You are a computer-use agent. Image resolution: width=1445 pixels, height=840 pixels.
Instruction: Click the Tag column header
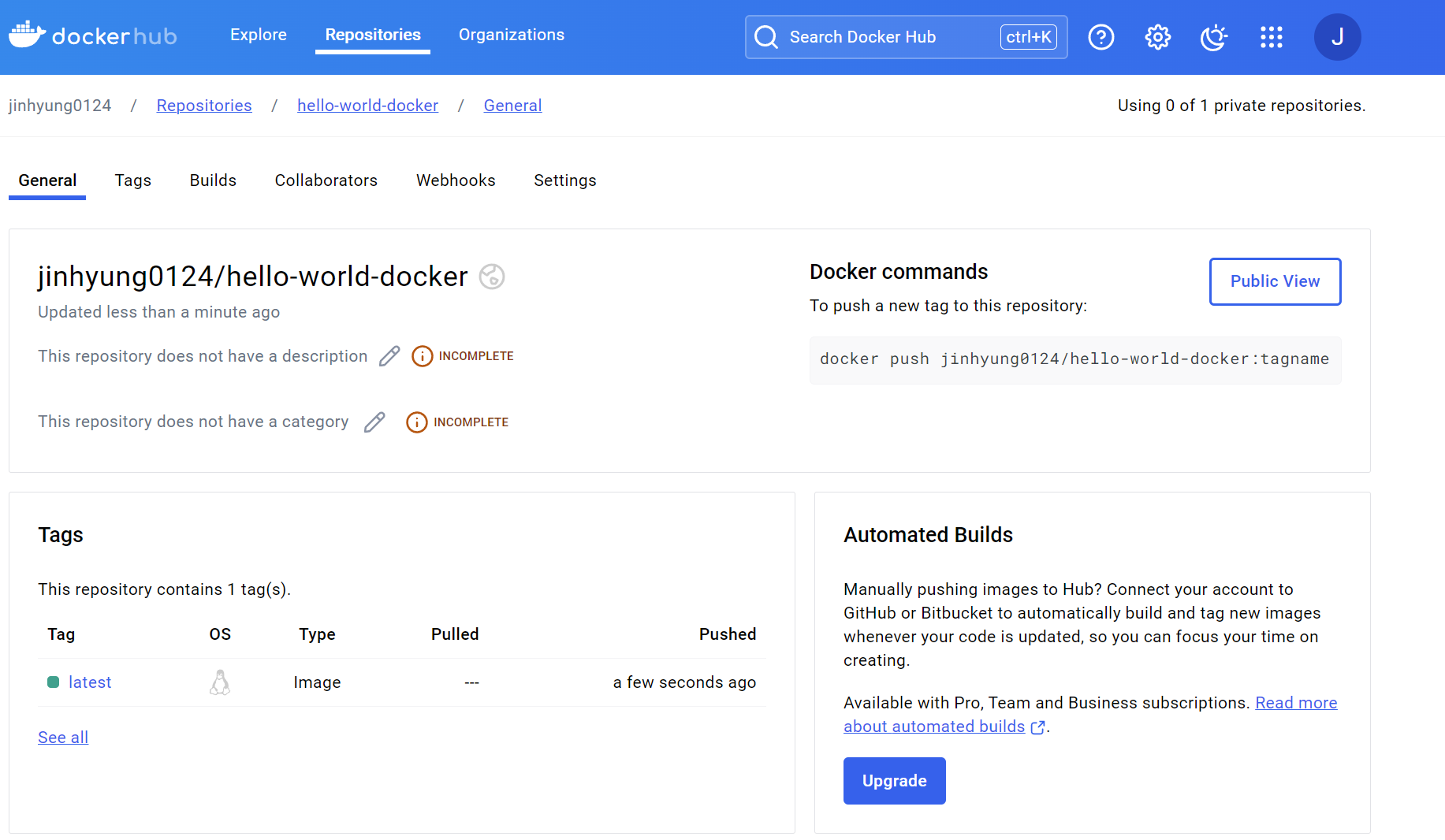[x=61, y=634]
